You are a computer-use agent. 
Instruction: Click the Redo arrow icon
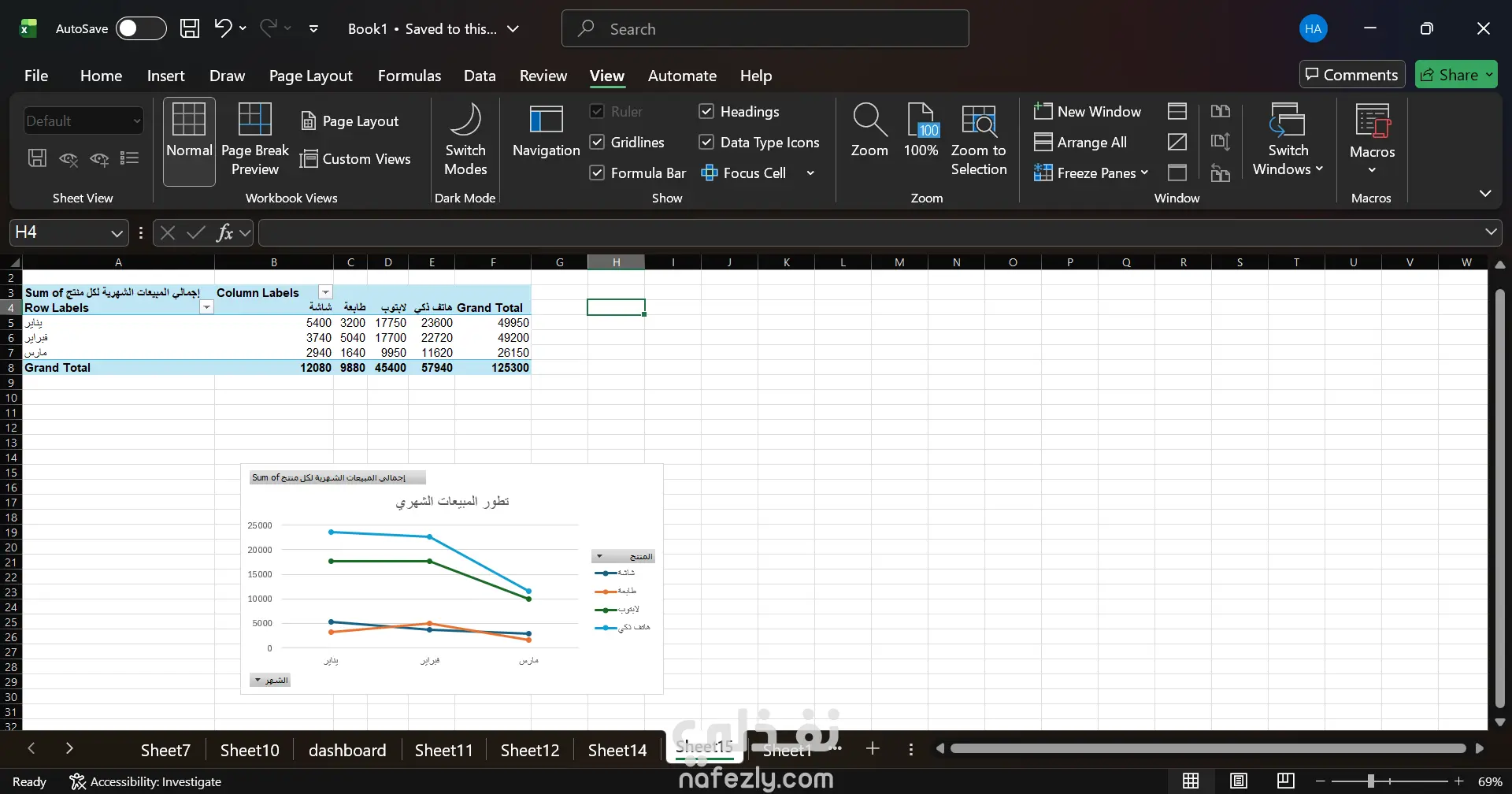pos(269,28)
